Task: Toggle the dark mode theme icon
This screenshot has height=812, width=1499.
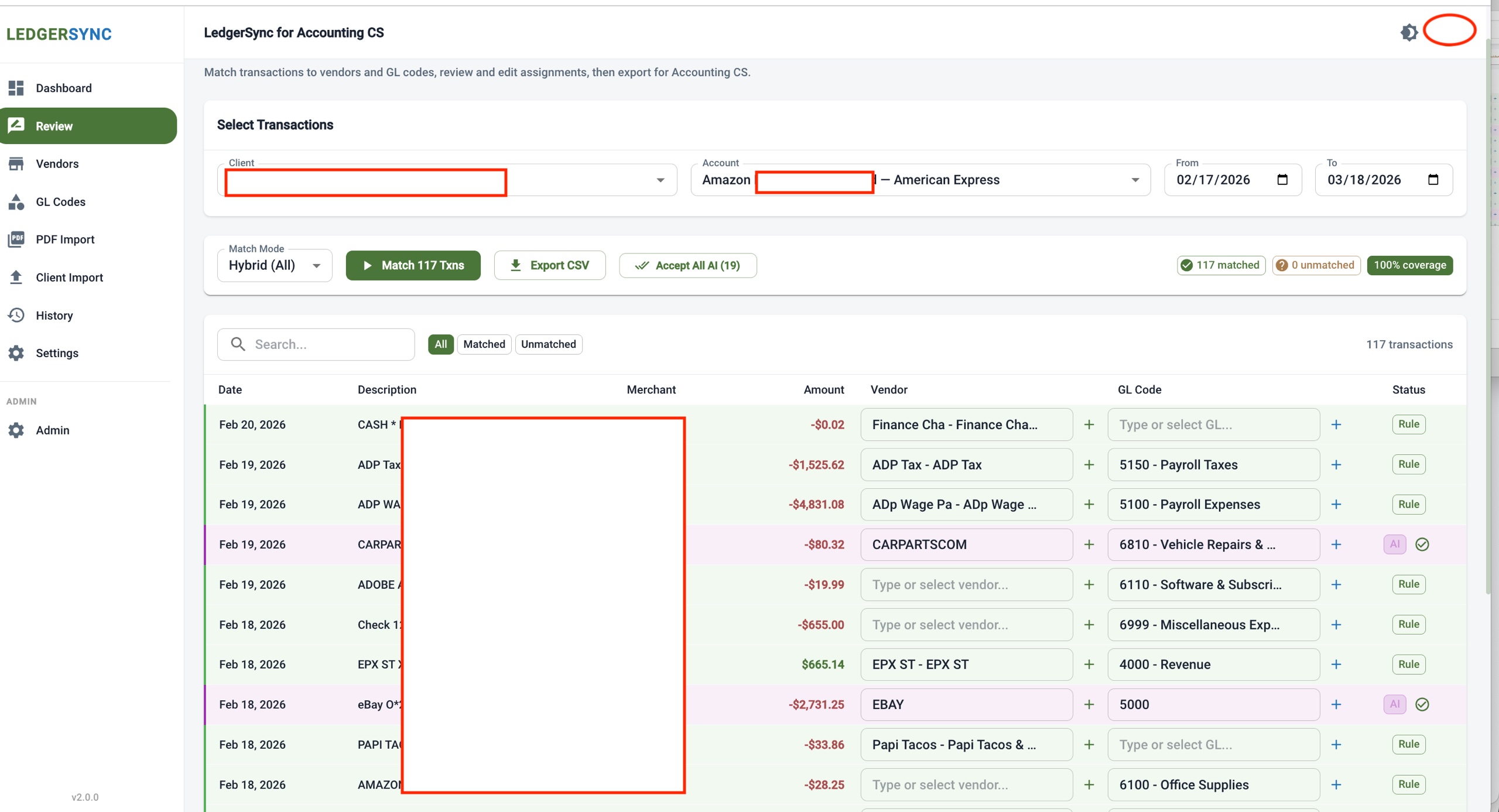Action: (1409, 32)
